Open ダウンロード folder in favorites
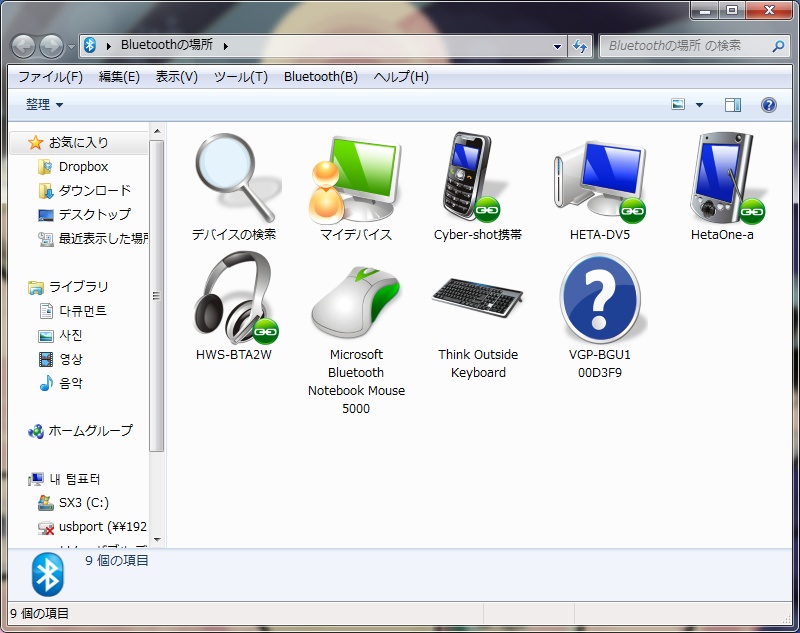 coord(85,191)
